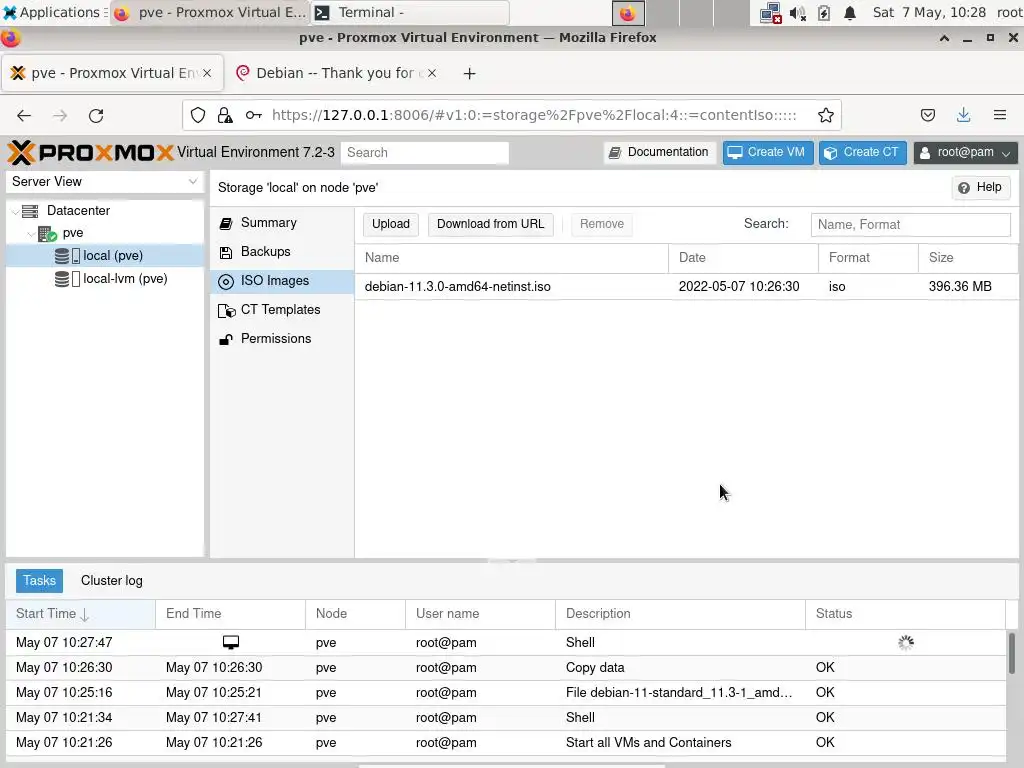
Task: Click the volume speaker tray icon
Action: [x=797, y=13]
